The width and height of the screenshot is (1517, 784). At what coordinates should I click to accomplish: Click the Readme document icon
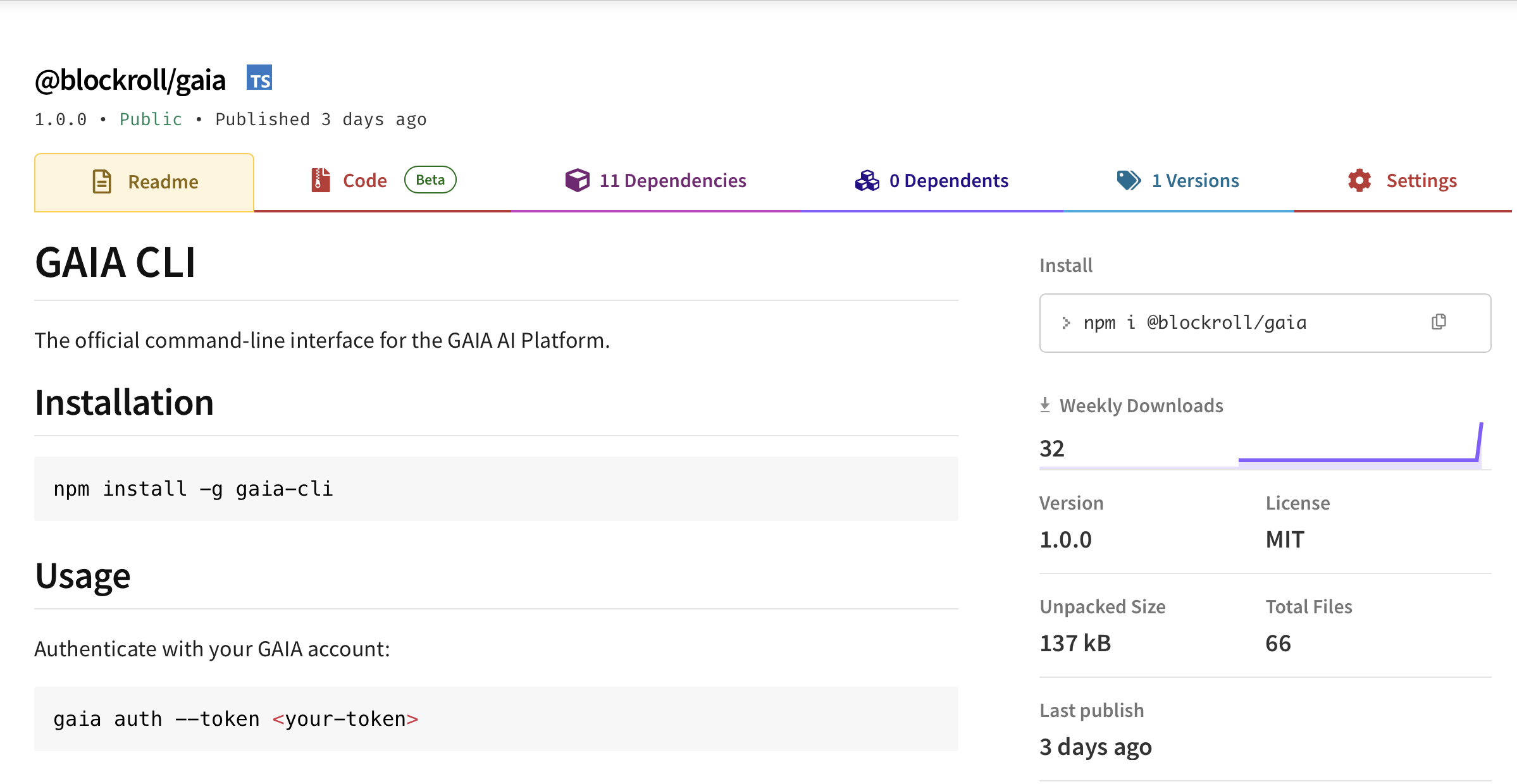click(102, 181)
